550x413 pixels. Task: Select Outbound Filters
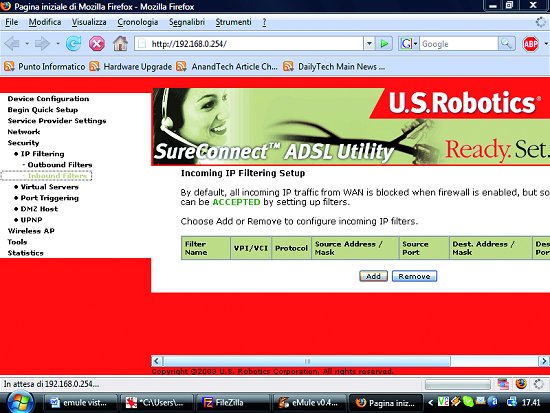coord(60,165)
